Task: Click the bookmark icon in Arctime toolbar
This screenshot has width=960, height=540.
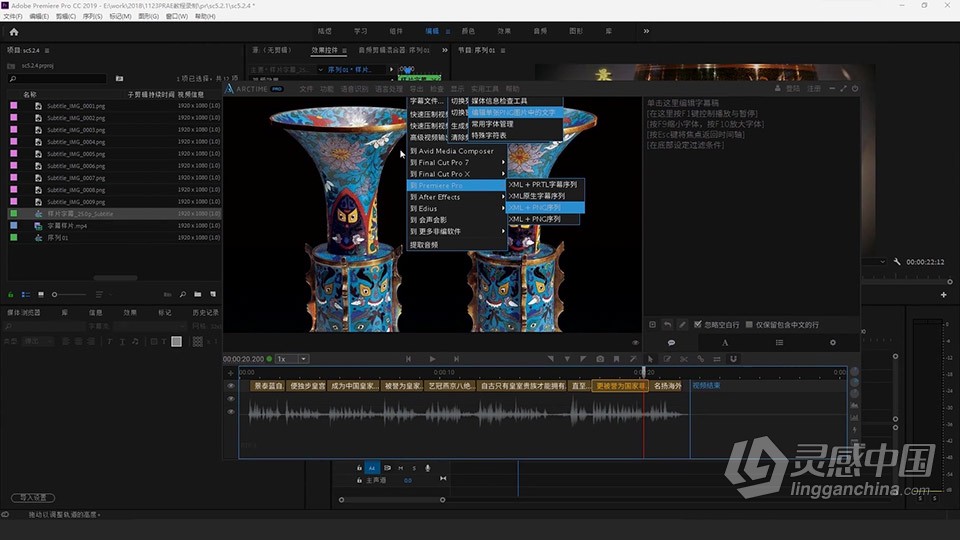Action: point(617,359)
